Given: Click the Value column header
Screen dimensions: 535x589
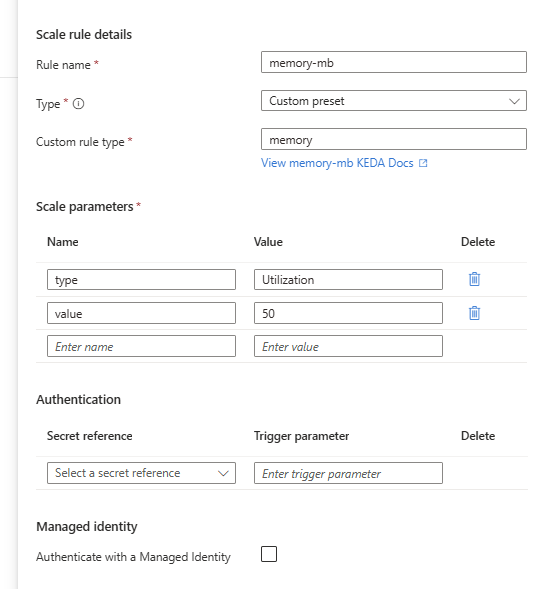Looking at the screenshot, I should (268, 242).
